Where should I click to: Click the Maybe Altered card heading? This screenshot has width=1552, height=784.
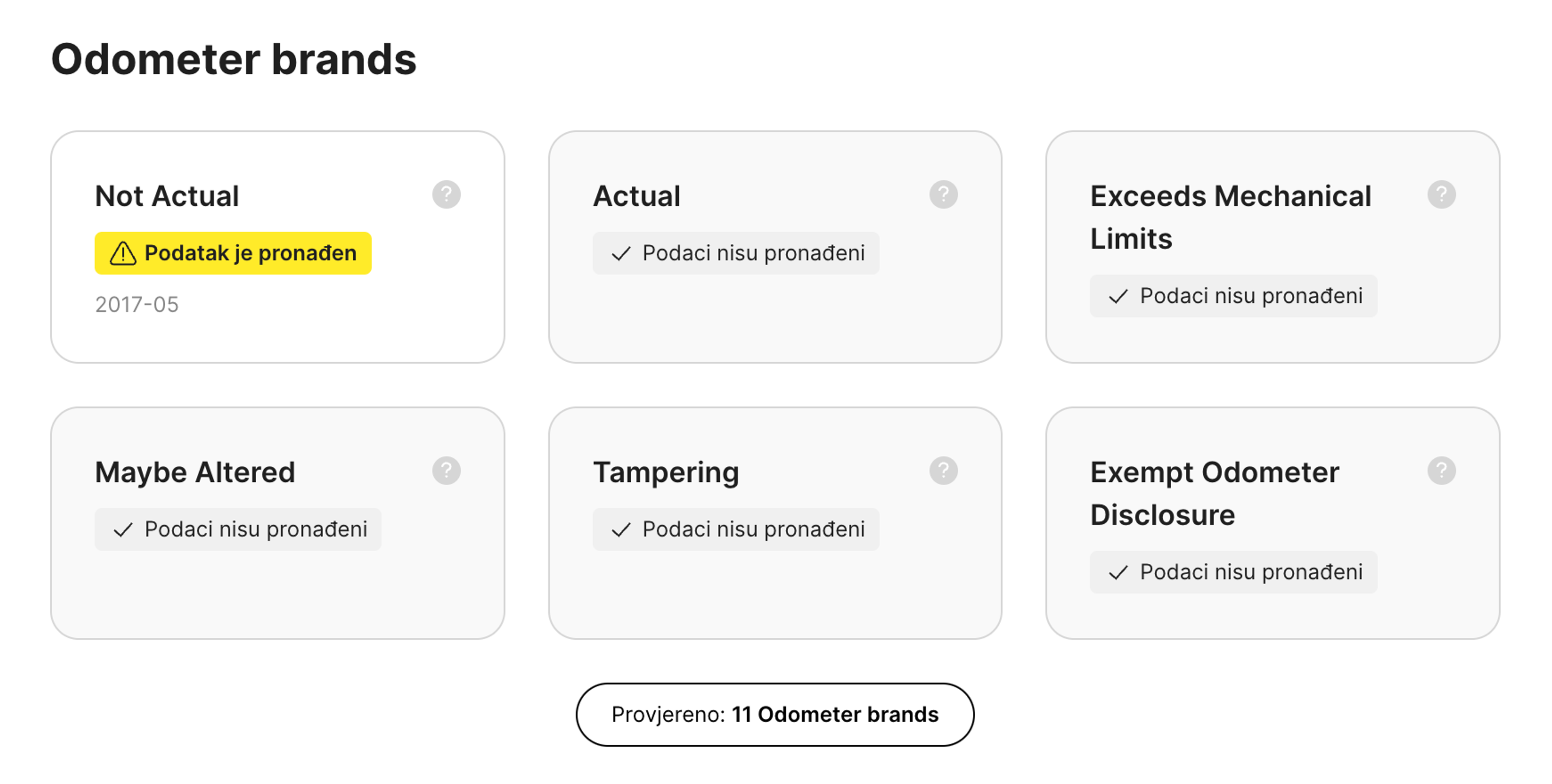194,472
